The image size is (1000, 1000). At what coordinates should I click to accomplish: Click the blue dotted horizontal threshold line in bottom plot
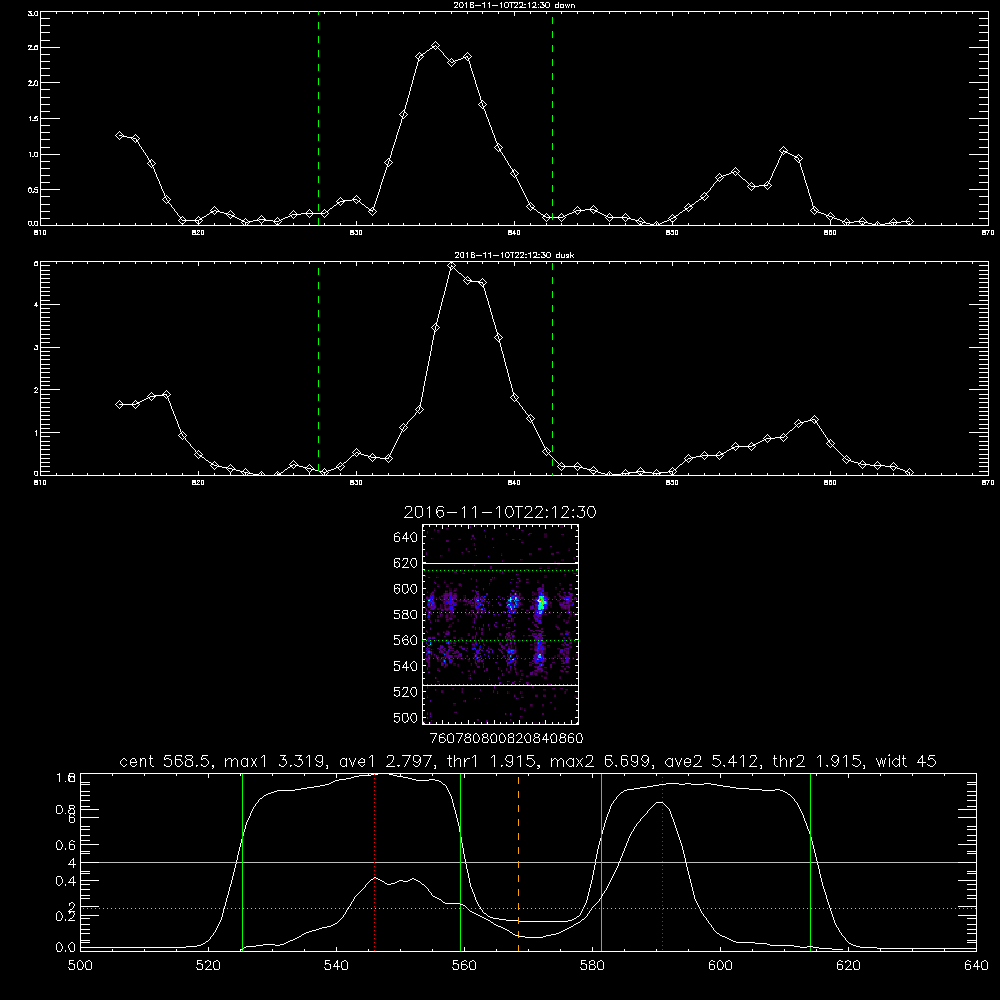point(528,908)
